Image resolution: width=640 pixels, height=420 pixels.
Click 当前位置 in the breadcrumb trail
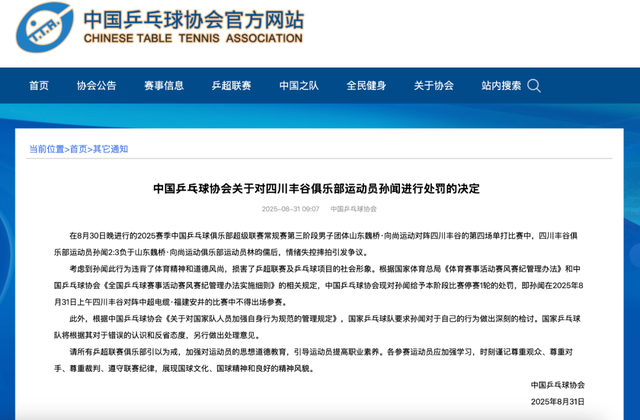pyautogui.click(x=47, y=149)
